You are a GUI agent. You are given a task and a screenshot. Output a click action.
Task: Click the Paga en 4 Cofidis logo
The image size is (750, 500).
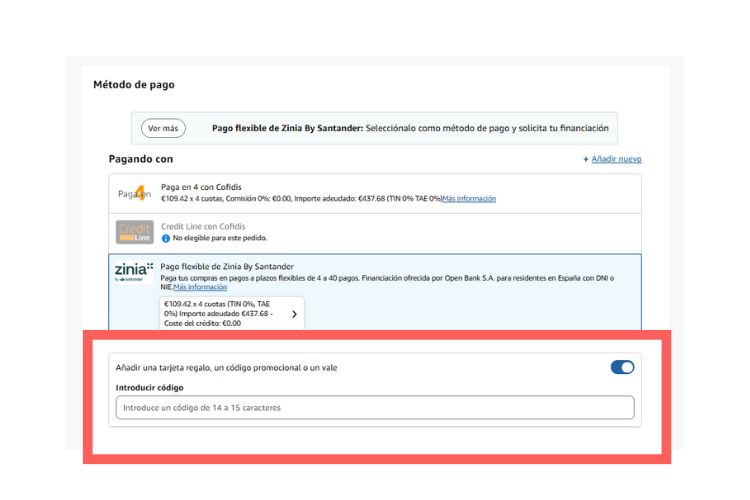point(133,193)
